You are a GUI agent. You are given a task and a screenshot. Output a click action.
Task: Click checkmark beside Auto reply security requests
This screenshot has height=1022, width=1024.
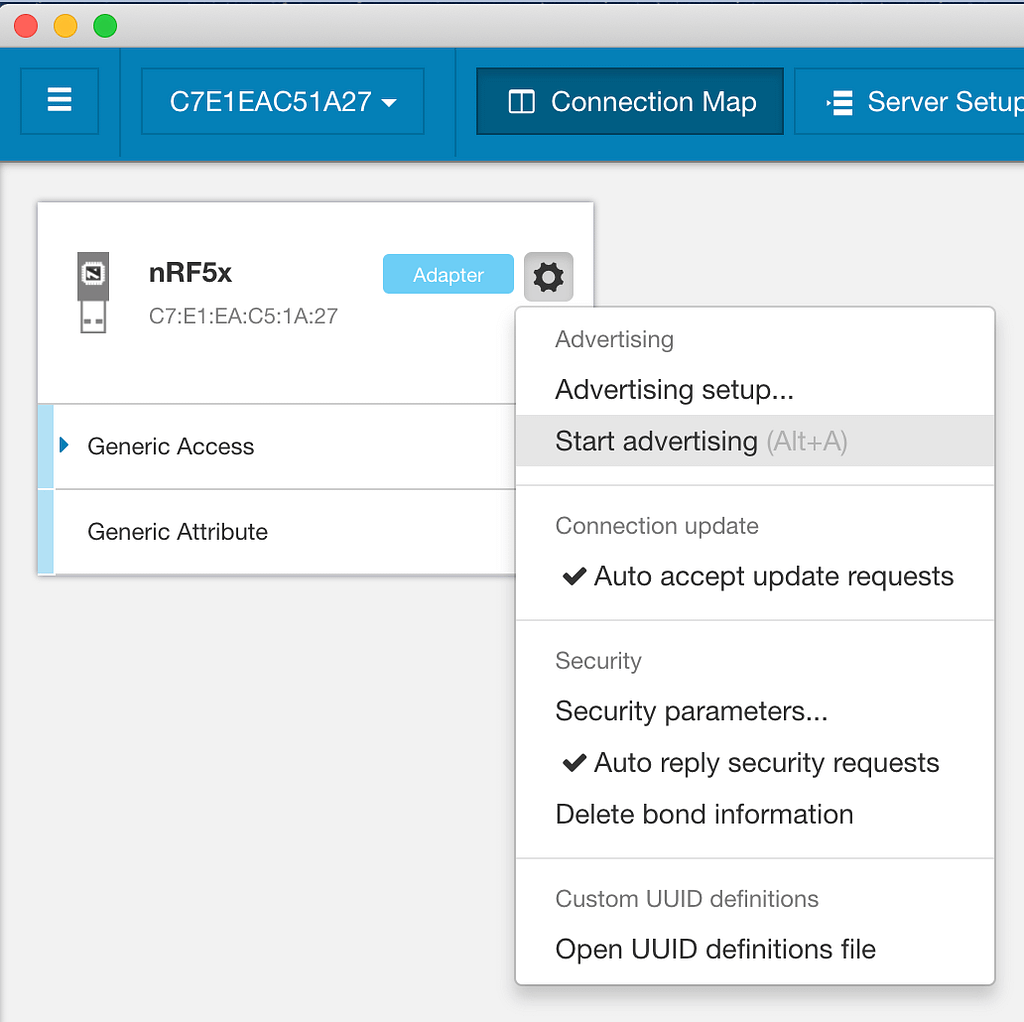(574, 763)
